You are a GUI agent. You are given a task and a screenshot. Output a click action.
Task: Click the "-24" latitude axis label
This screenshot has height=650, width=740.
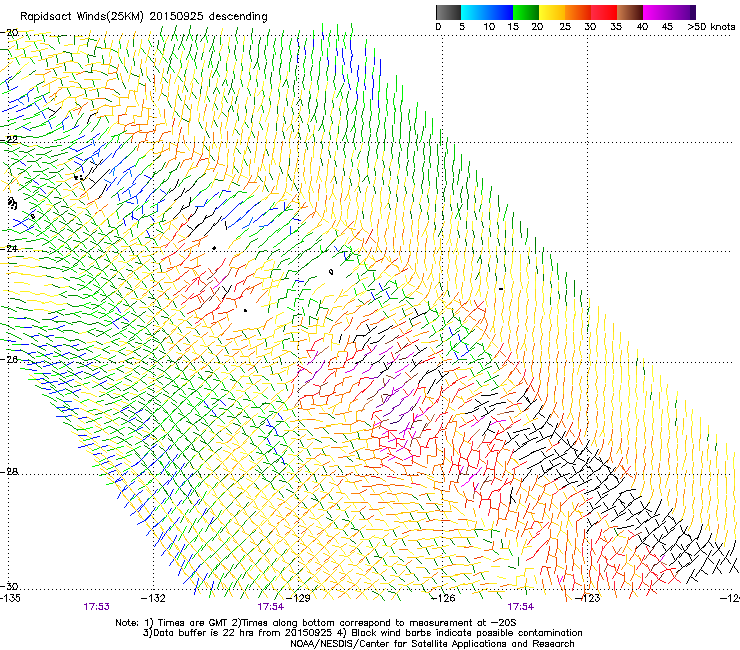tap(9, 248)
